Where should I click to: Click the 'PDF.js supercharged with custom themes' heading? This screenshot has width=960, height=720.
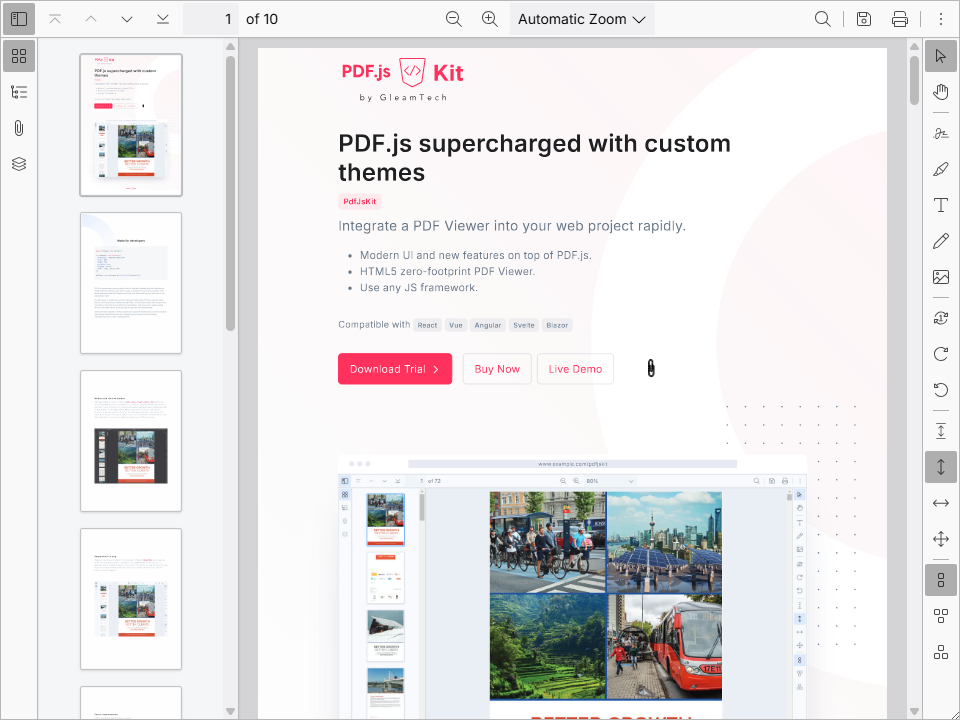pyautogui.click(x=534, y=158)
